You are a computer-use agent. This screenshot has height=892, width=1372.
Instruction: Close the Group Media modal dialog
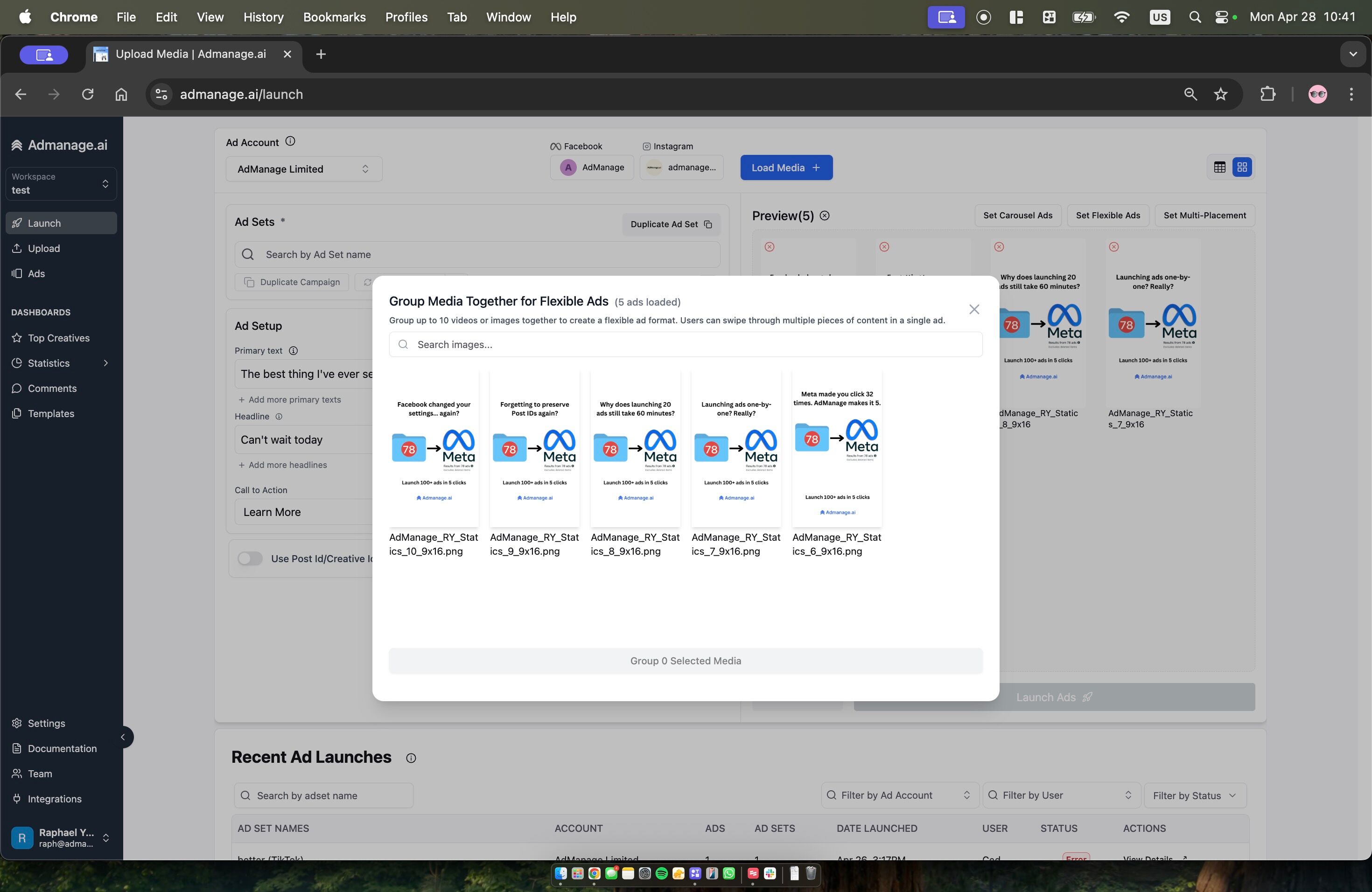tap(973, 309)
